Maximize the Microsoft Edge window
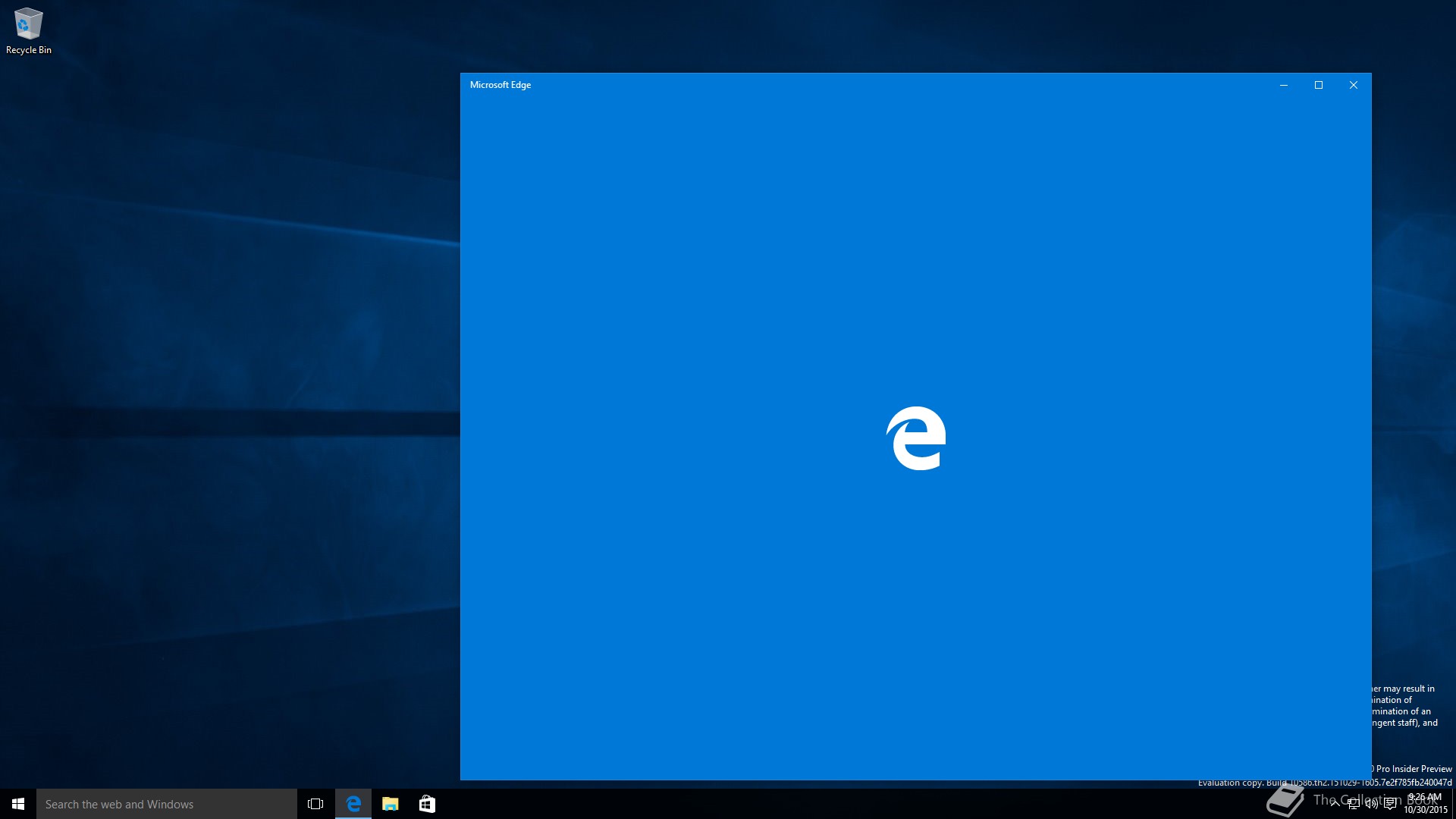 point(1319,85)
